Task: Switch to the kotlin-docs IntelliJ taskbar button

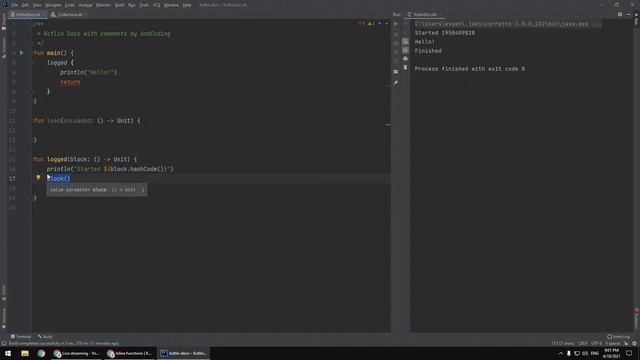Action: [x=183, y=353]
